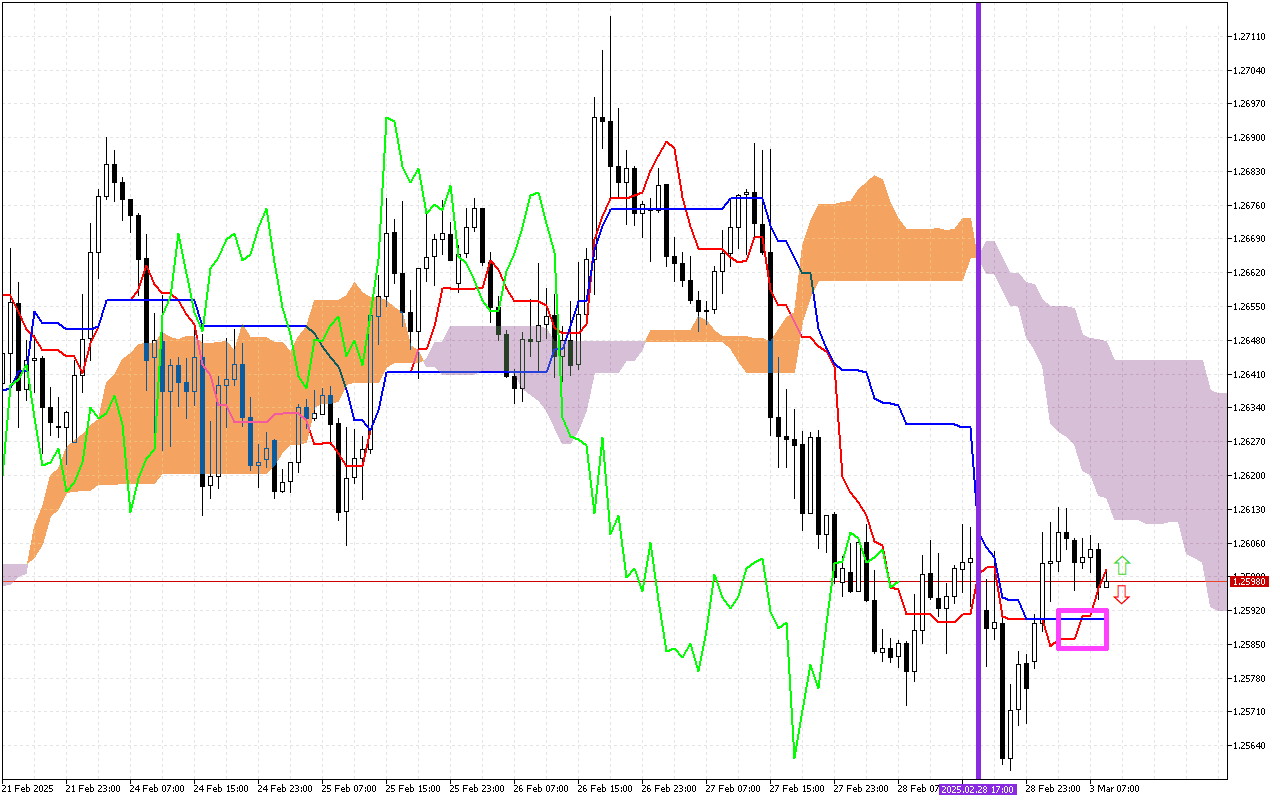The image size is (1280, 800).
Task: Click the 1.26550 price level label
Action: click(1250, 307)
